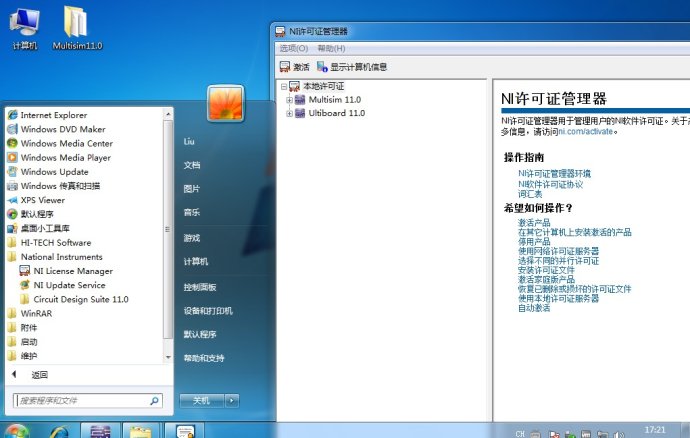The image size is (690, 438).
Task: Click the 自动激活 link
Action: pyautogui.click(x=534, y=308)
